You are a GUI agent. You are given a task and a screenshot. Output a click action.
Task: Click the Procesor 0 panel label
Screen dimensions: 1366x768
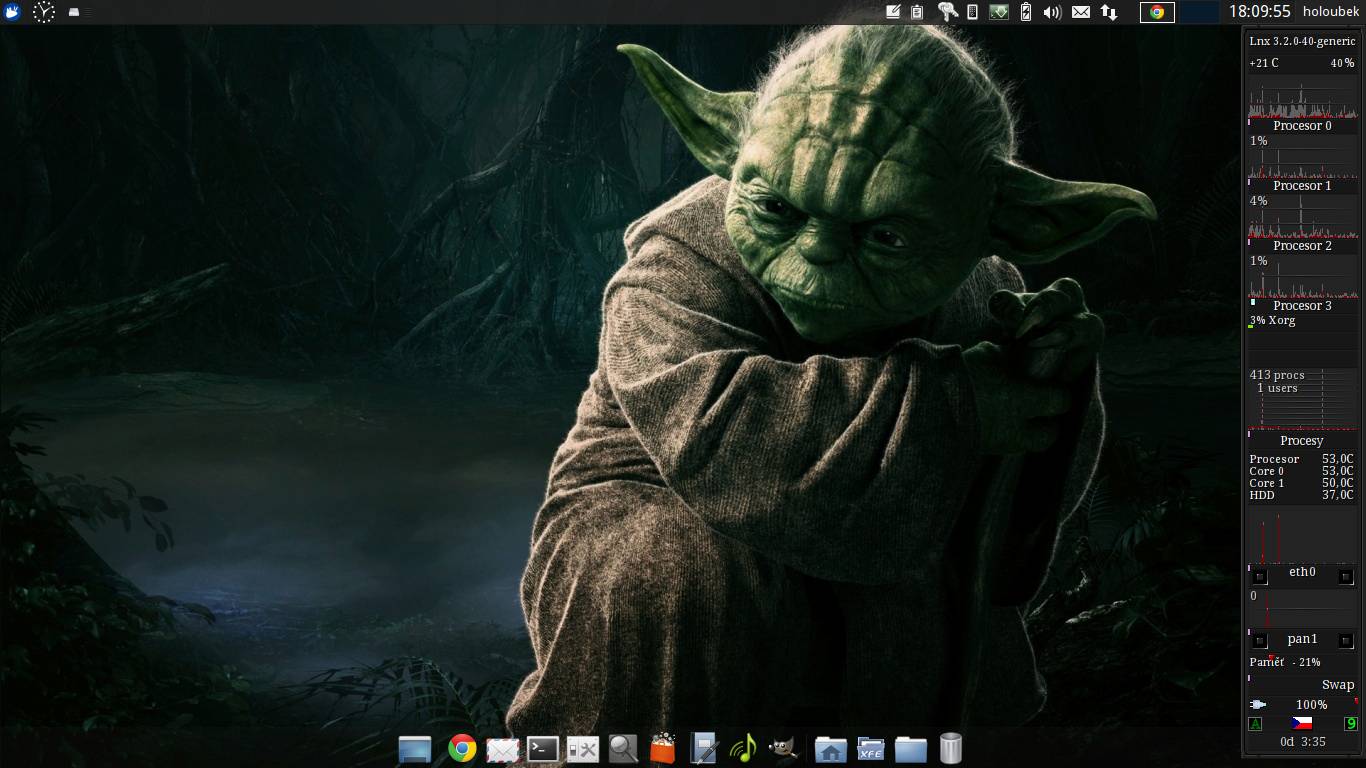click(x=1302, y=126)
